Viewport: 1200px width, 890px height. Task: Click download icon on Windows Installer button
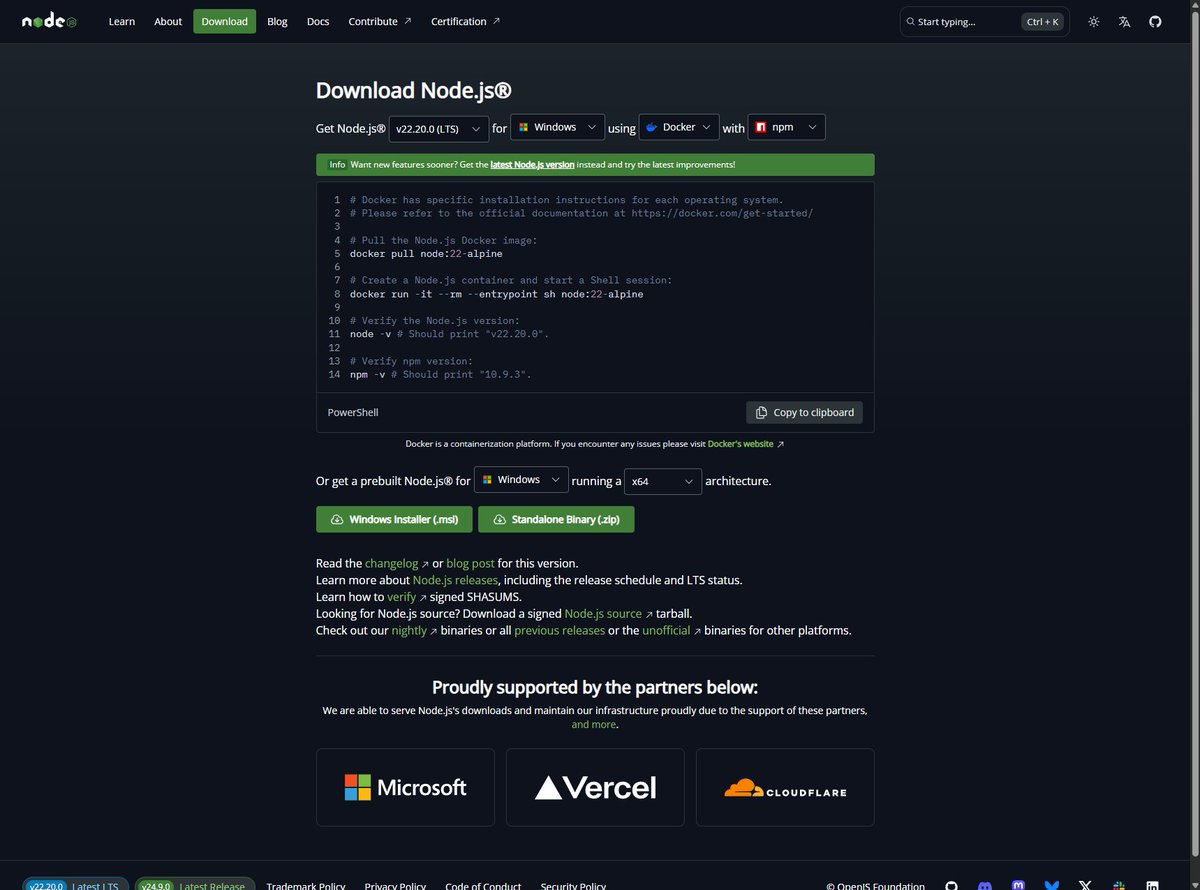(x=335, y=520)
